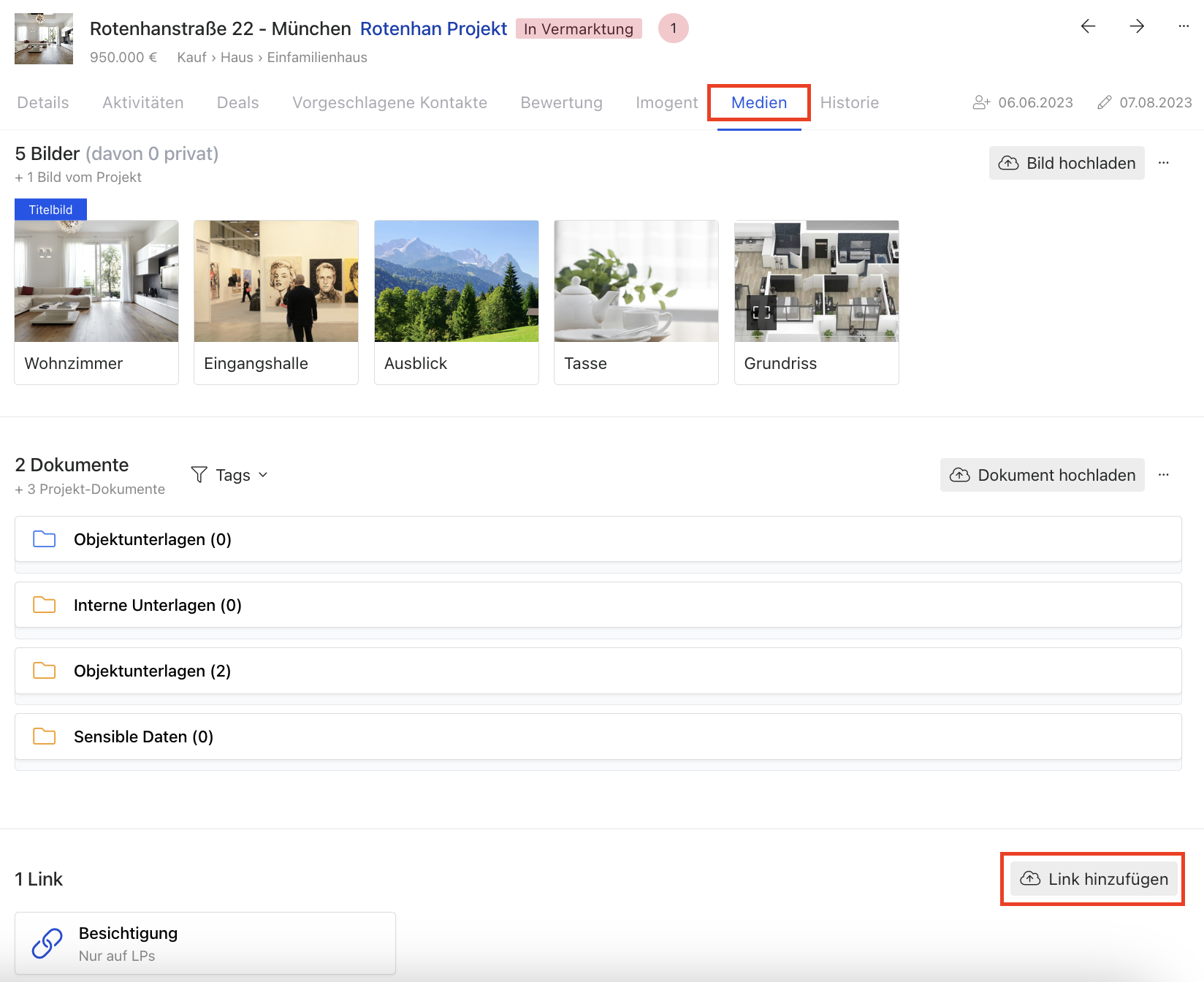Click the Titelbild label on Wohnzimmer
1204x982 pixels.
coord(50,210)
